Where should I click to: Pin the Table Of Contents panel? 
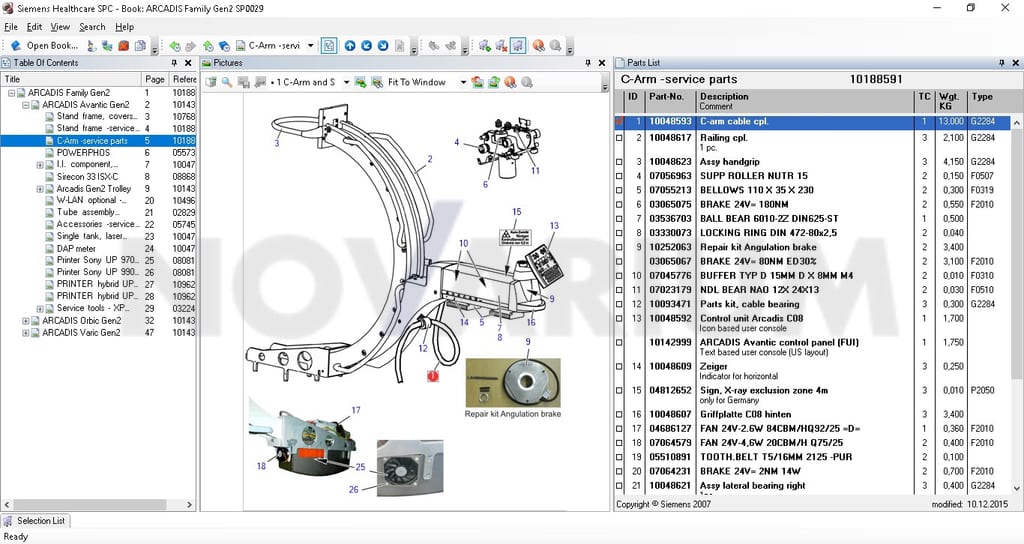pos(174,63)
